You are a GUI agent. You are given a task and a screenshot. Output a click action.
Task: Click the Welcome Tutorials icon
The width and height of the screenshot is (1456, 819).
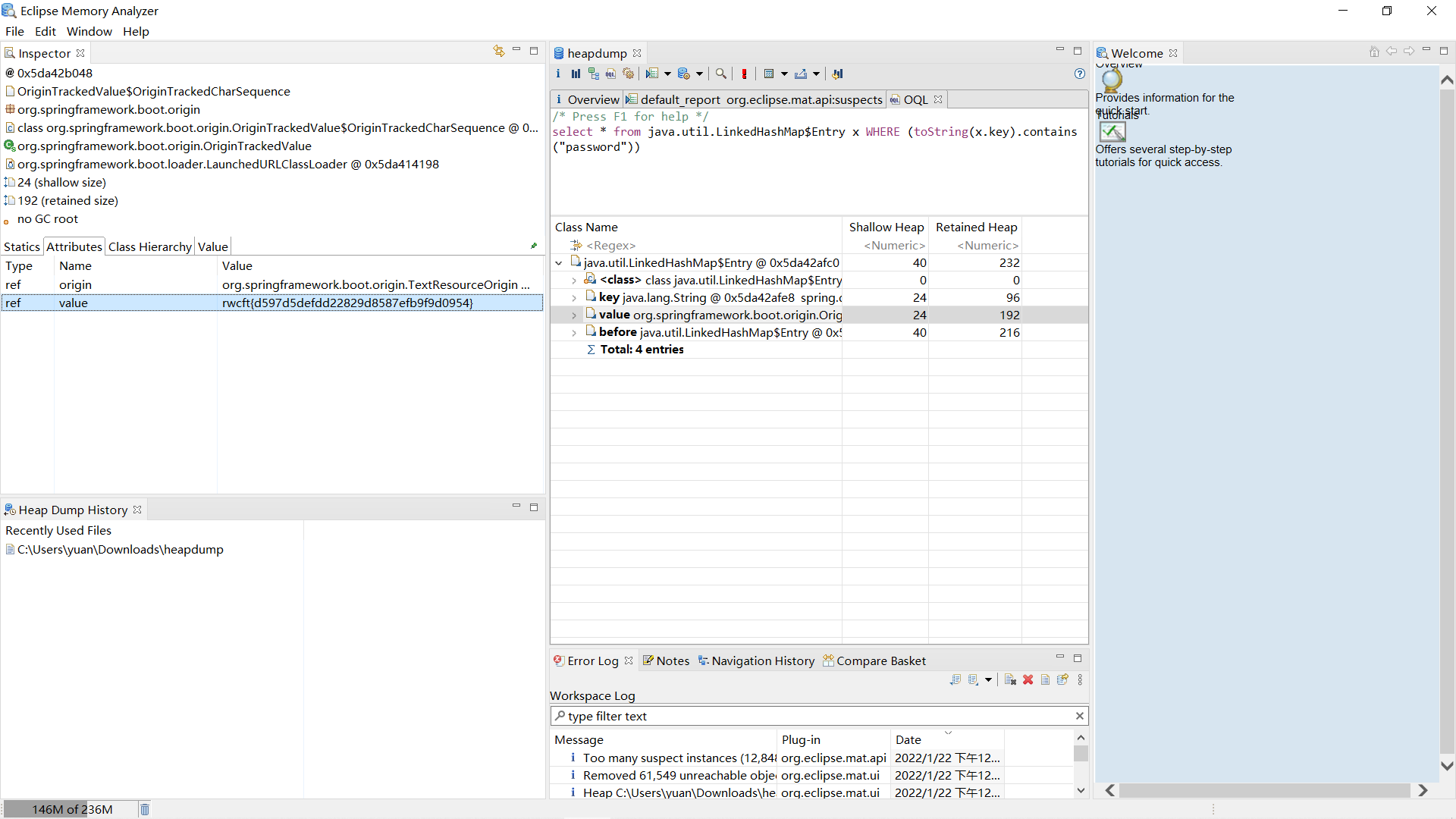1112,131
